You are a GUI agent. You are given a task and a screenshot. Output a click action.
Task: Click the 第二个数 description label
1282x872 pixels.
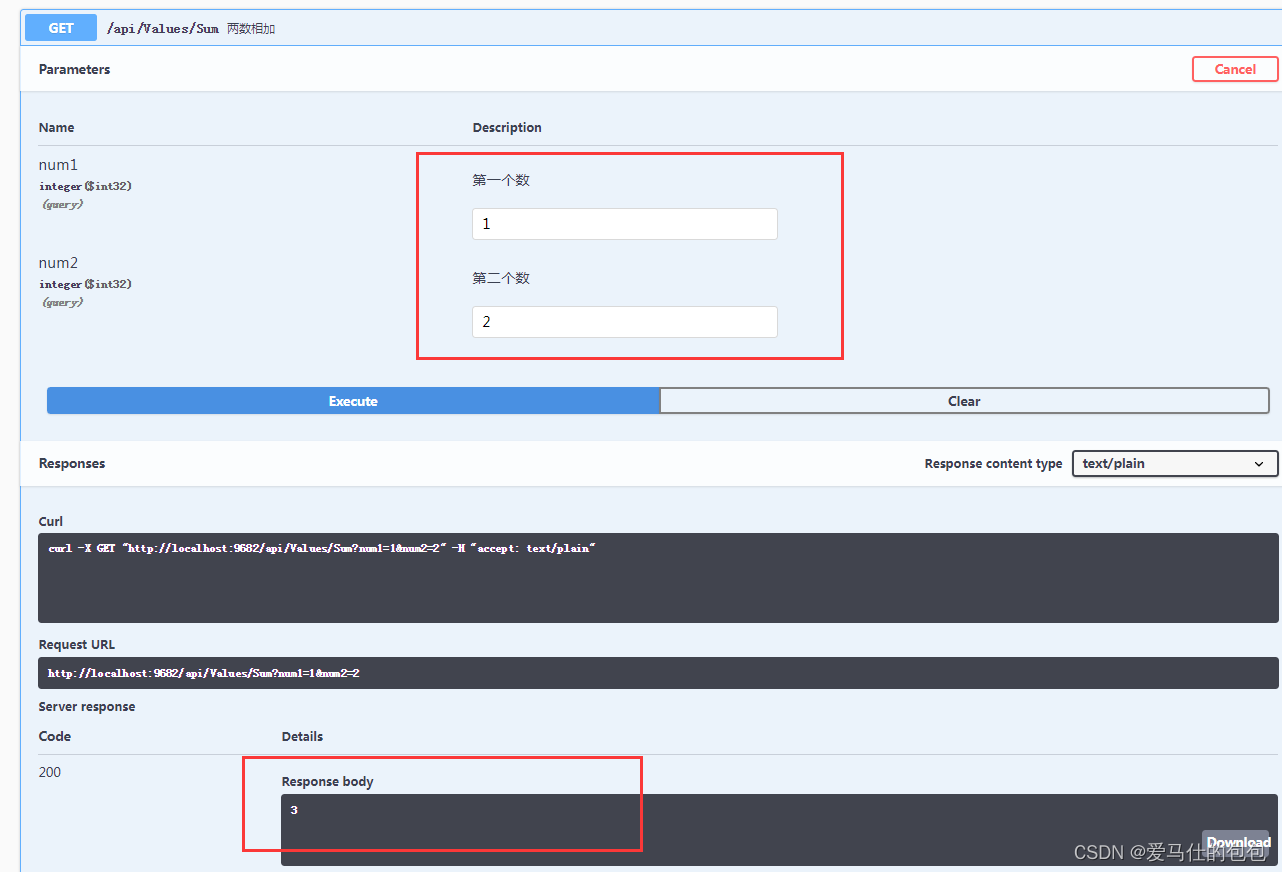(x=501, y=278)
